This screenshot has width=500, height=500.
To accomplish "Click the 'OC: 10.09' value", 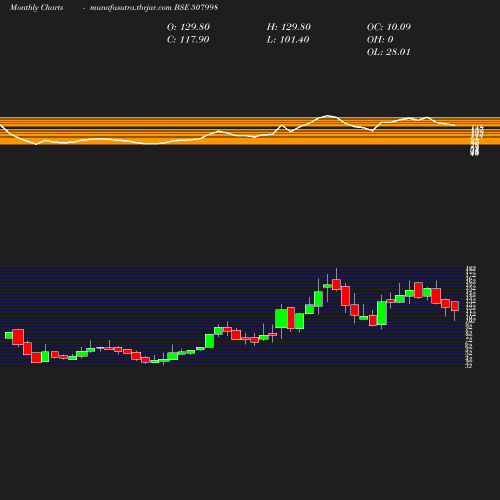I will tap(389, 27).
